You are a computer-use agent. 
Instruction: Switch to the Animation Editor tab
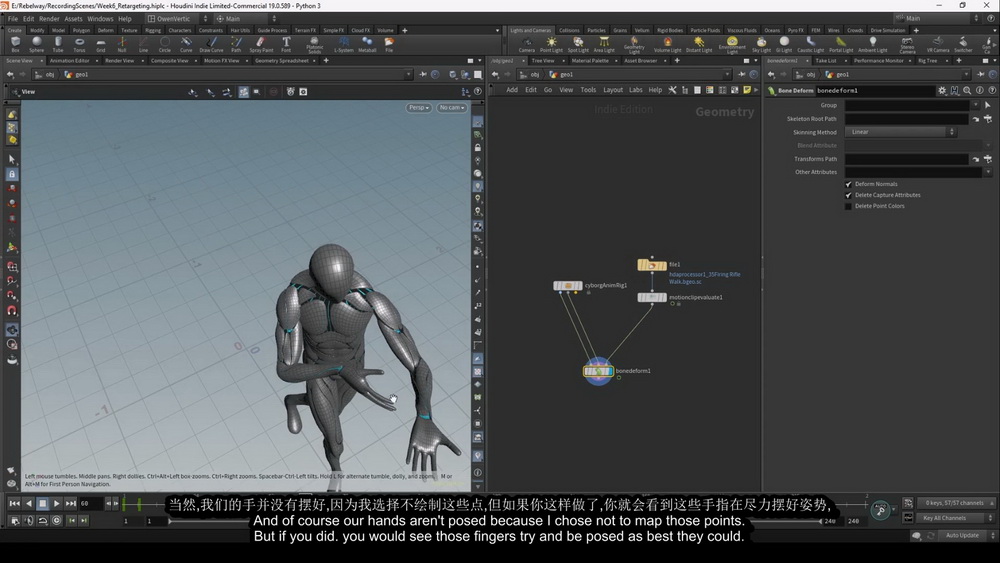click(70, 61)
